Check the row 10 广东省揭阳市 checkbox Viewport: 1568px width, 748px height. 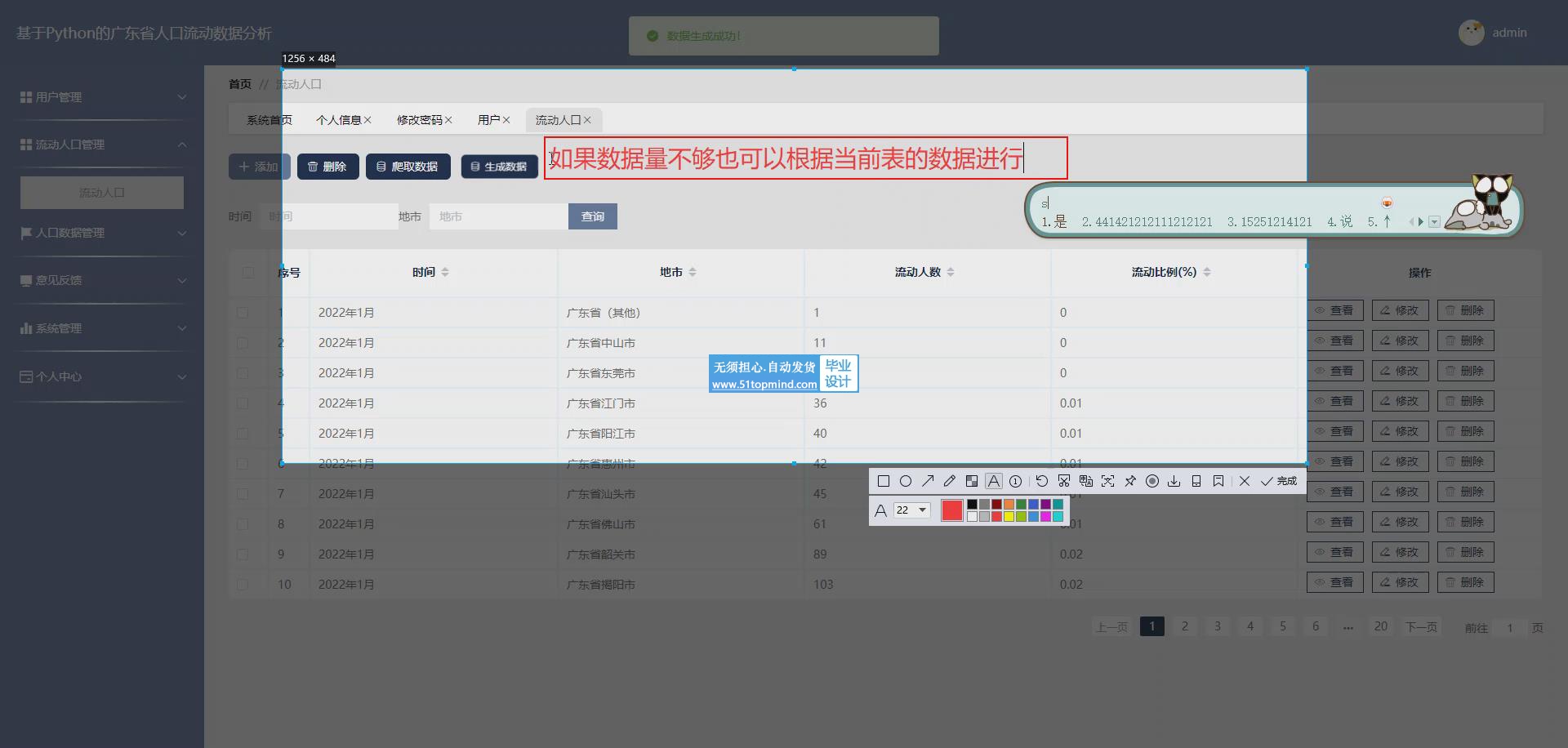click(x=243, y=585)
